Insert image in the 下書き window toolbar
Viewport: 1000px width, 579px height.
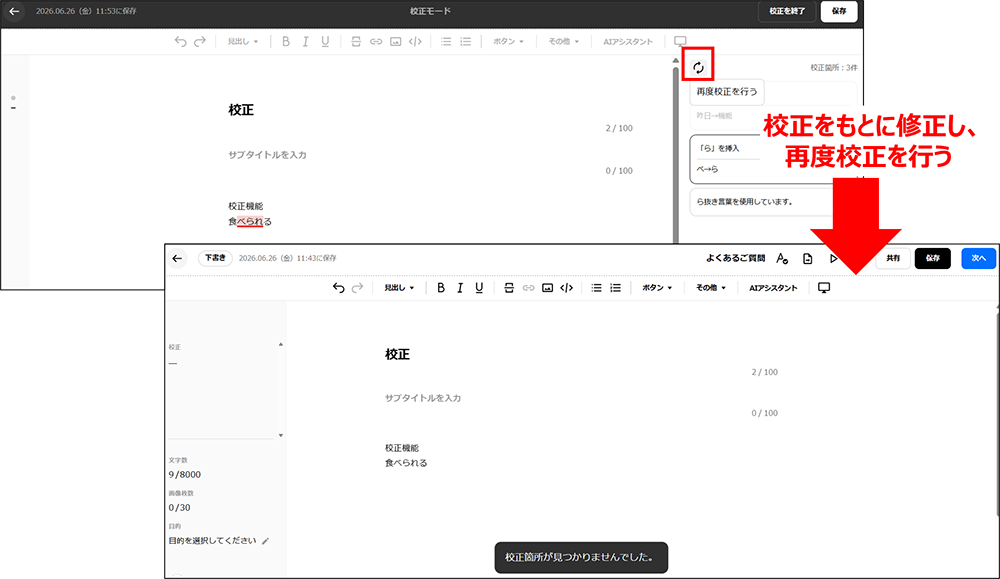coord(547,288)
